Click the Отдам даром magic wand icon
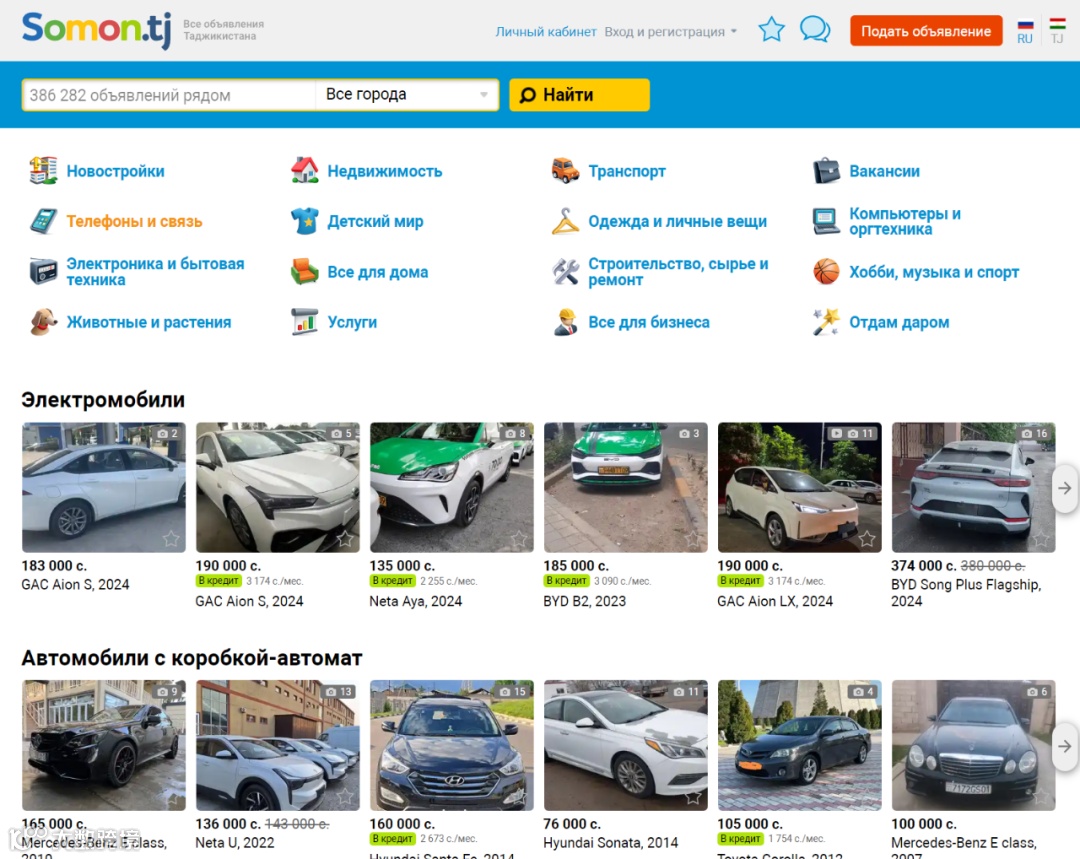Viewport: 1080px width, 859px height. (x=826, y=322)
